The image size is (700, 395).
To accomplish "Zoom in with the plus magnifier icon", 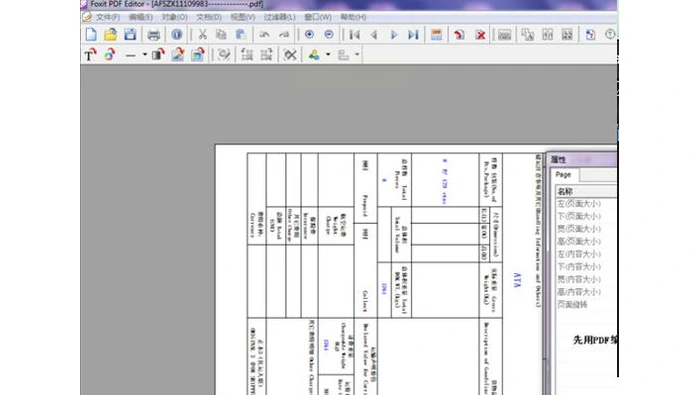I will click(309, 34).
